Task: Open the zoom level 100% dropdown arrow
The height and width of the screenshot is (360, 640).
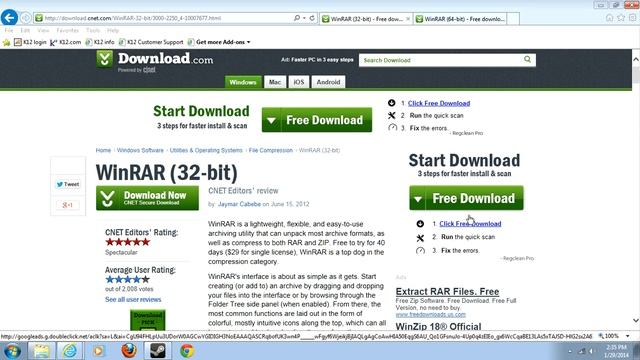Action: pyautogui.click(x=627, y=336)
